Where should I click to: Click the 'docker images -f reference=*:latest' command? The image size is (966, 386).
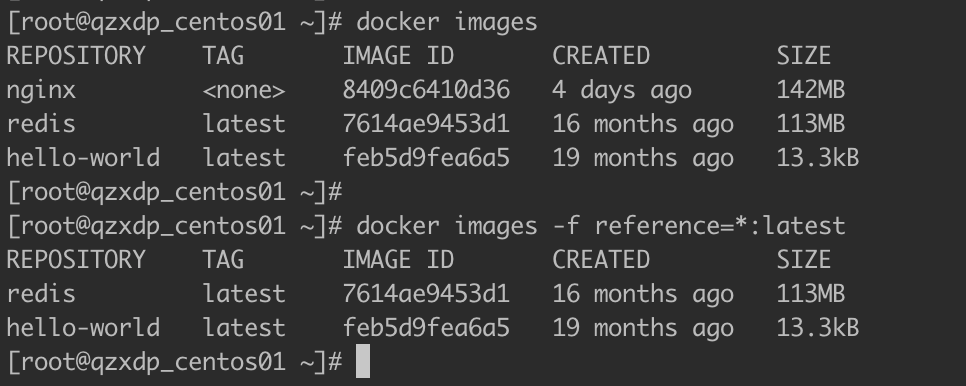[x=601, y=226]
